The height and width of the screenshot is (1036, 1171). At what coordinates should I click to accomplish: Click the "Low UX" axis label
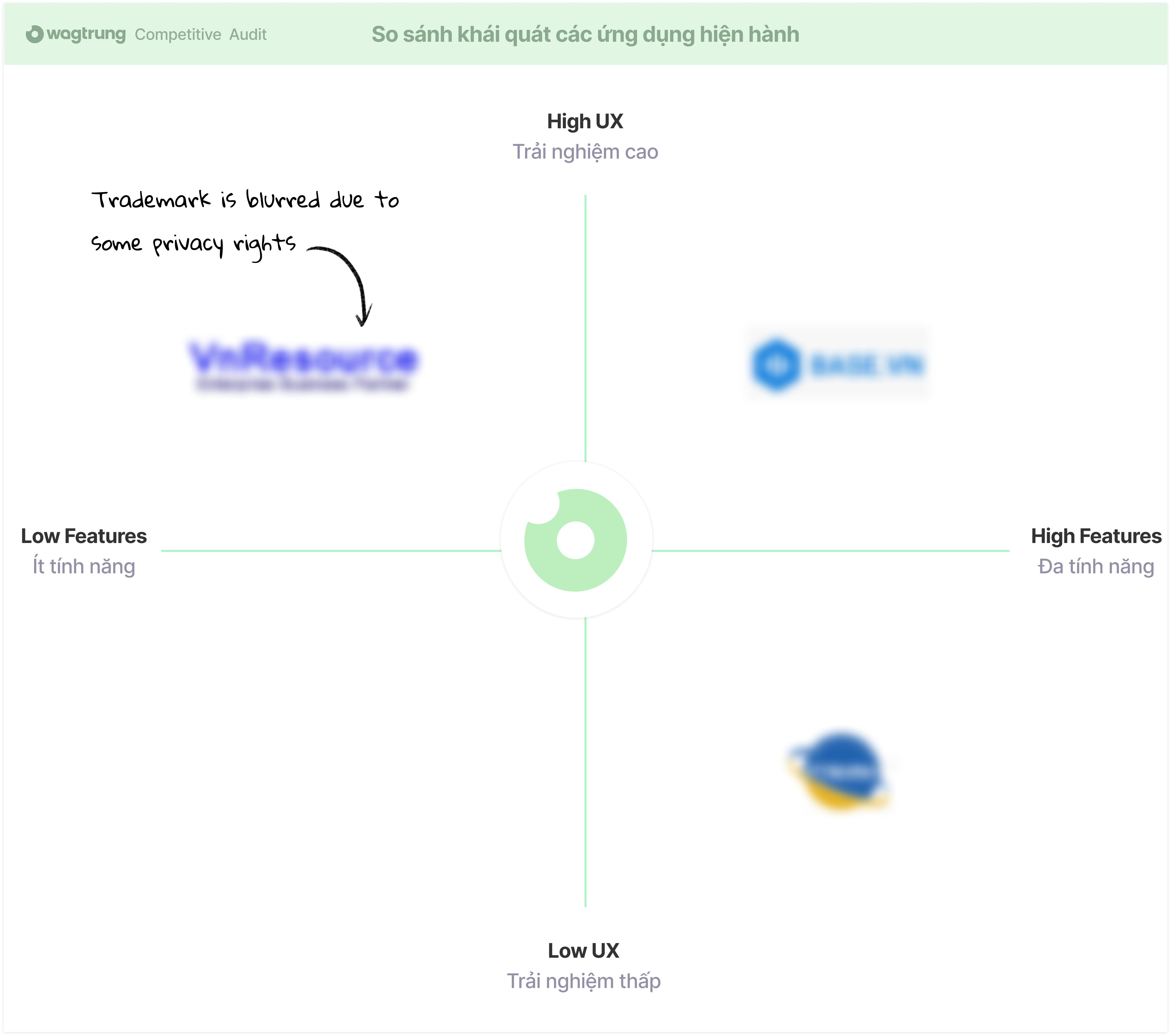[x=584, y=951]
